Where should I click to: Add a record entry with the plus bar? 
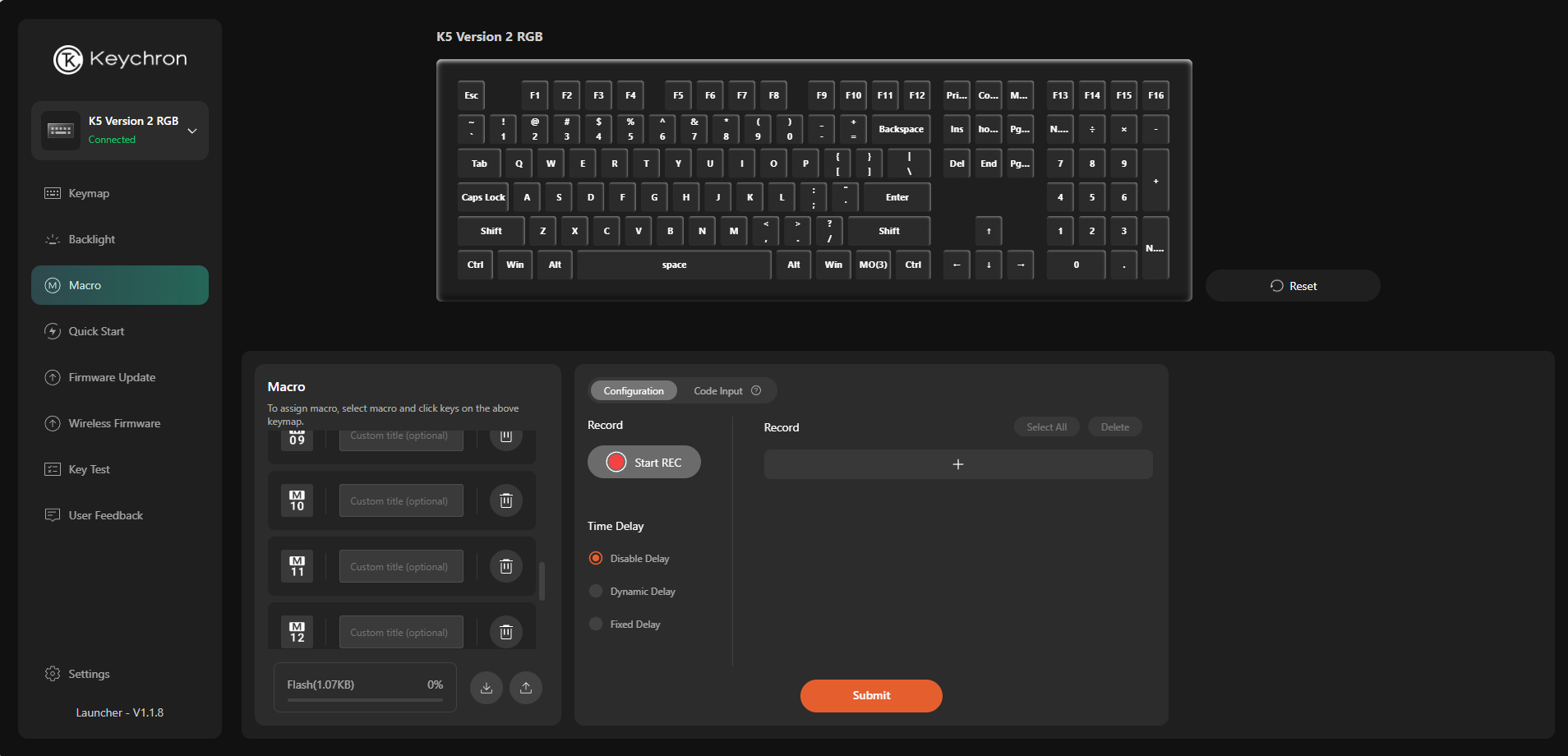pos(957,464)
